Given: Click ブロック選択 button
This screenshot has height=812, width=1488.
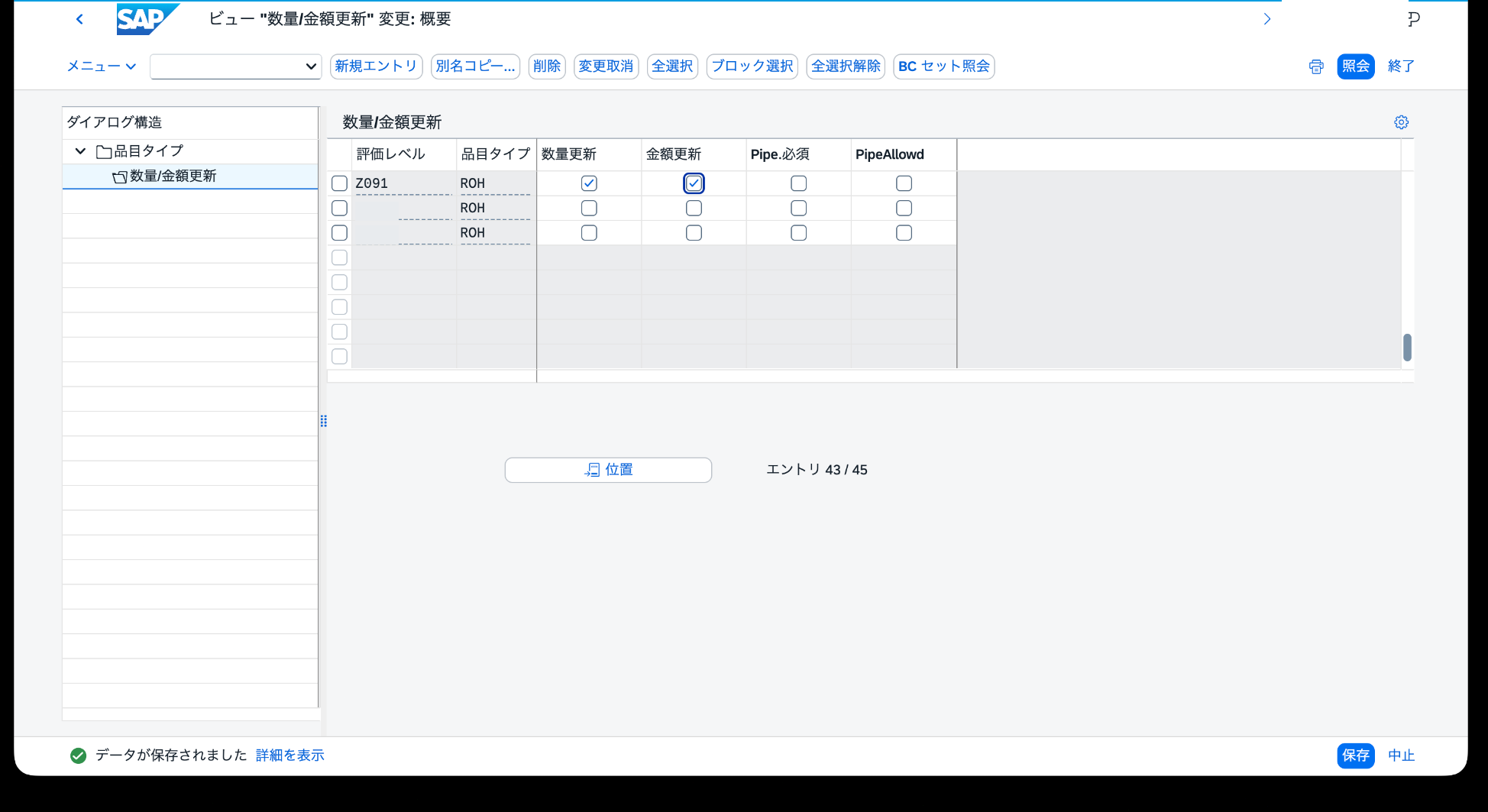Looking at the screenshot, I should point(752,66).
